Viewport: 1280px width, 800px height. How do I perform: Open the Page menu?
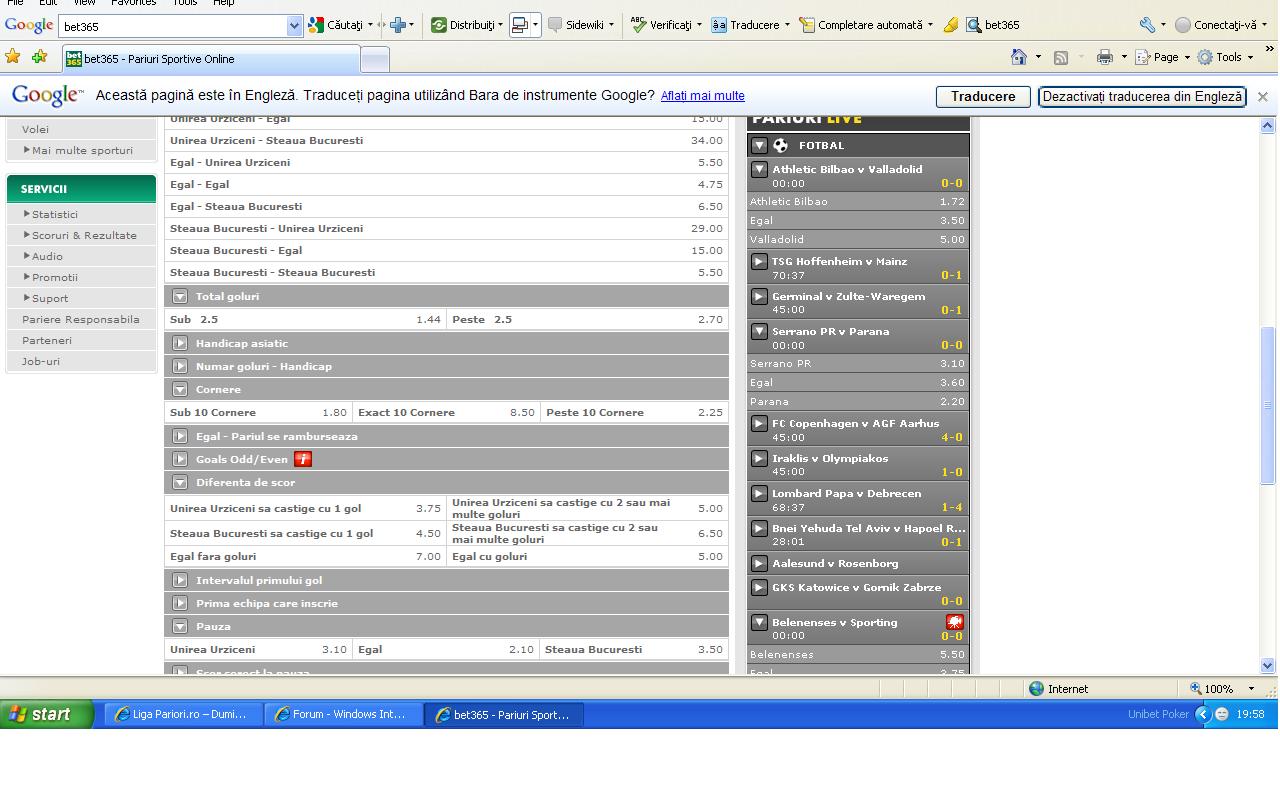tap(1164, 57)
